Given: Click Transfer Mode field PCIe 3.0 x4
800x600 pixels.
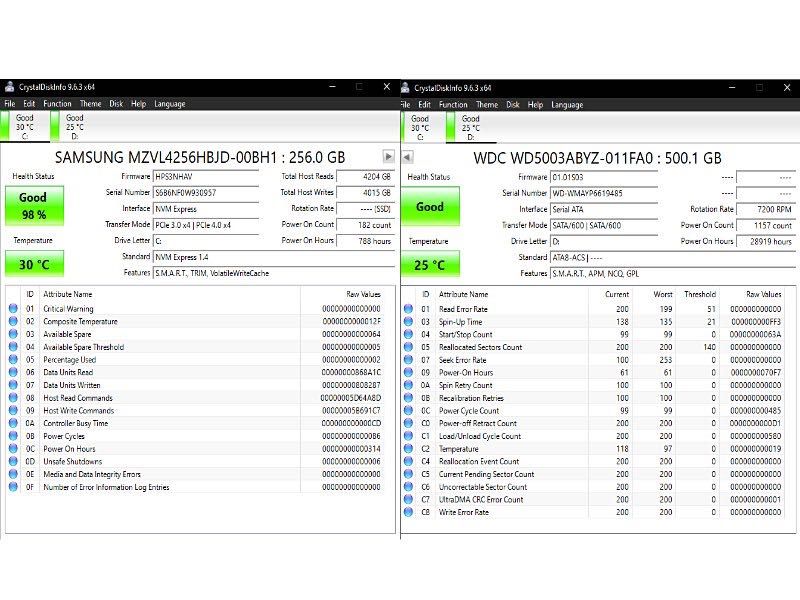Looking at the screenshot, I should [x=206, y=224].
